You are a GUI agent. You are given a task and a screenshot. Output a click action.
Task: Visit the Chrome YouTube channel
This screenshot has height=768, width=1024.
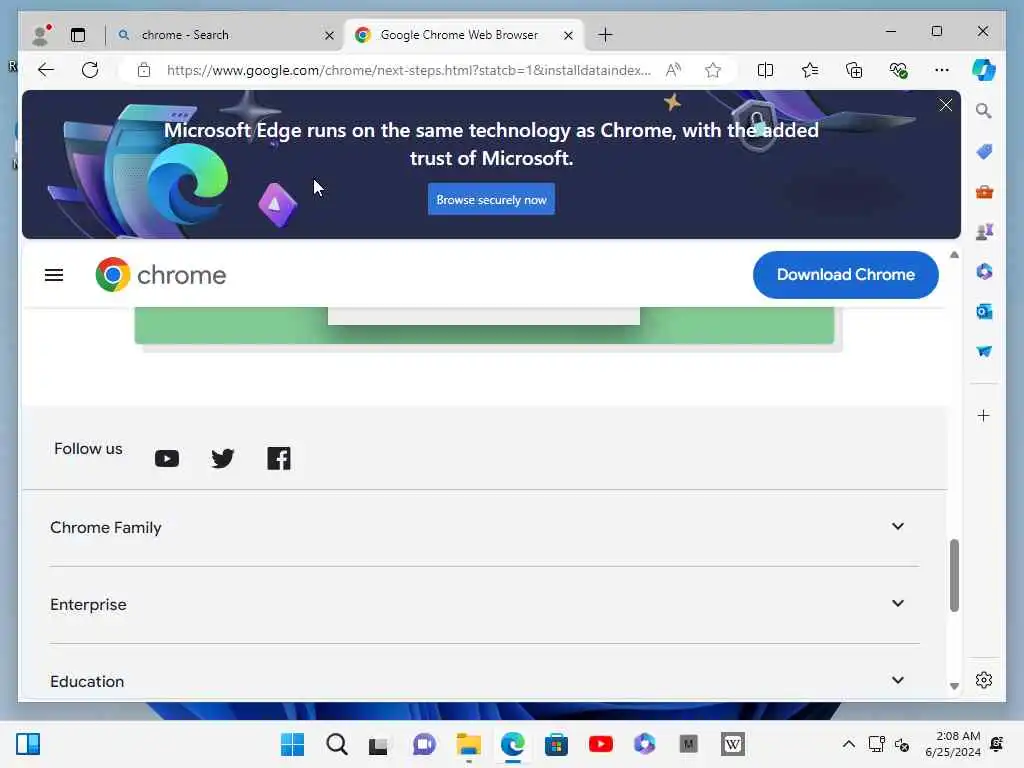pyautogui.click(x=167, y=458)
